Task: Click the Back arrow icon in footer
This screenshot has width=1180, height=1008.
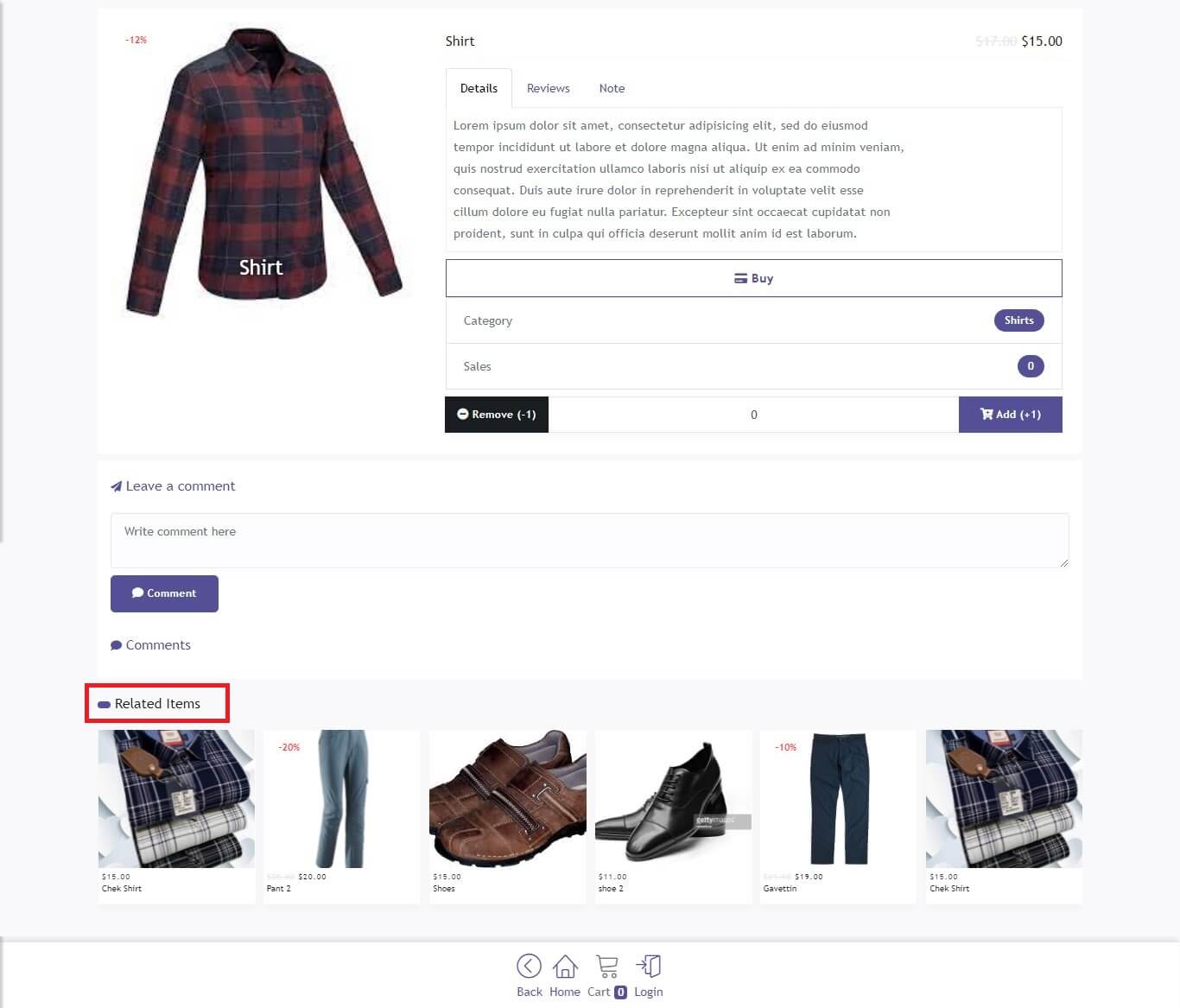Action: 529,966
